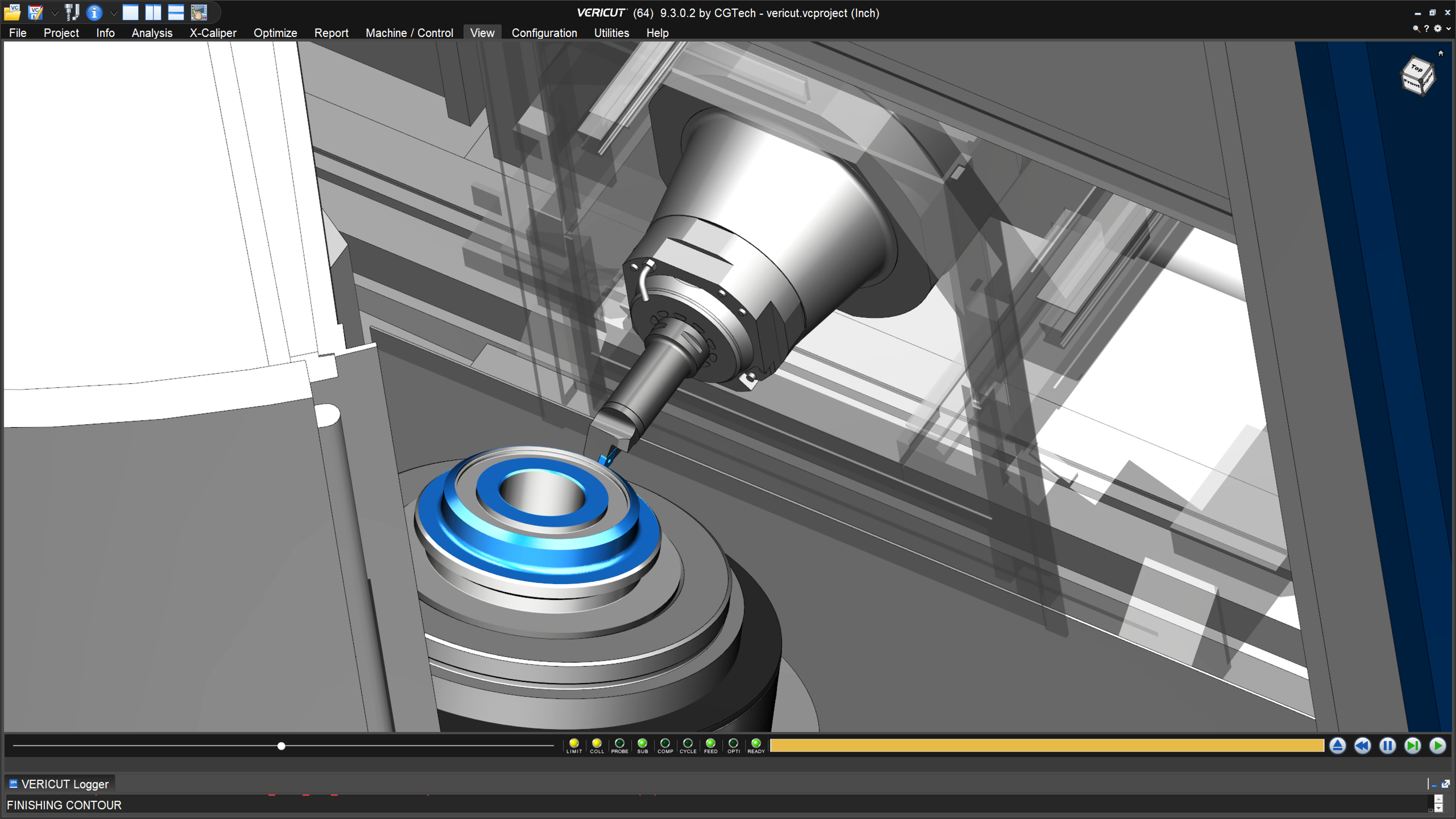Open the Configuration menu

tap(544, 33)
